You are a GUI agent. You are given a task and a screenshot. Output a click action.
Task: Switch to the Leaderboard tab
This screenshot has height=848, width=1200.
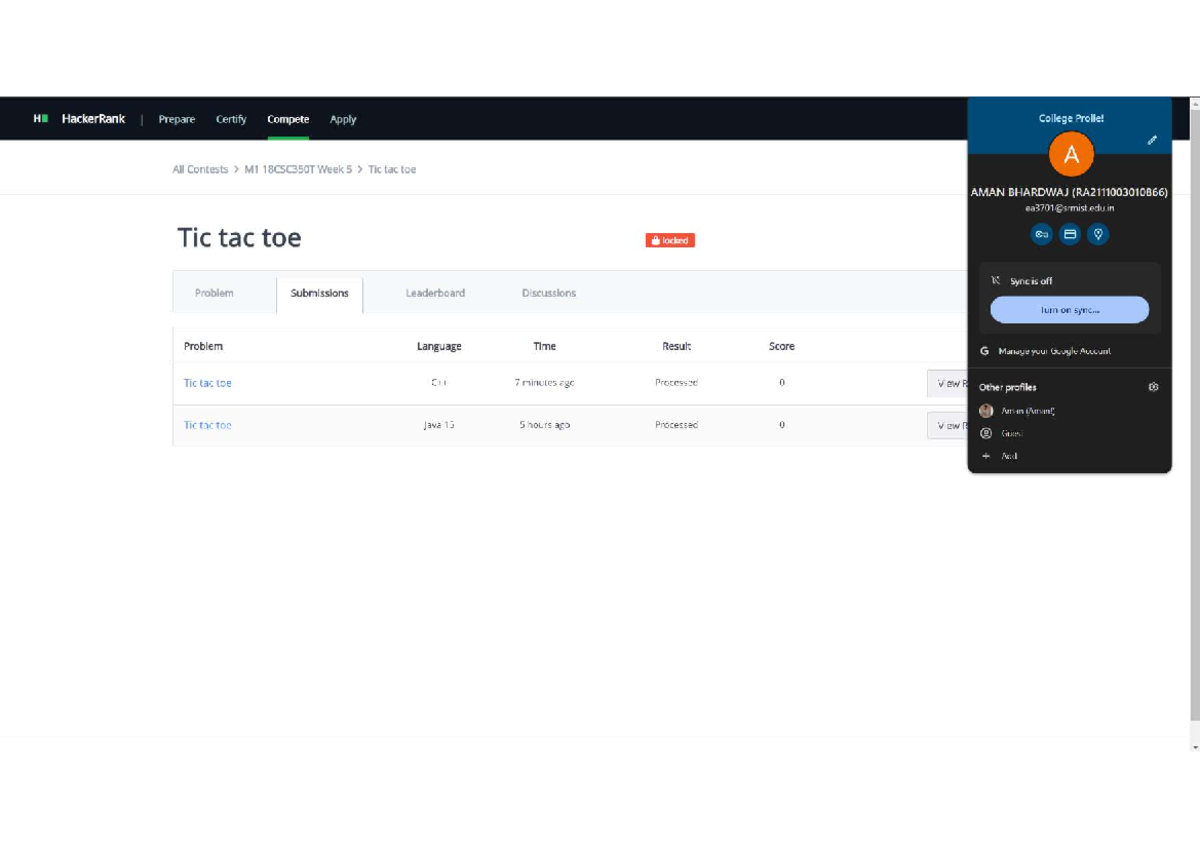tap(435, 293)
